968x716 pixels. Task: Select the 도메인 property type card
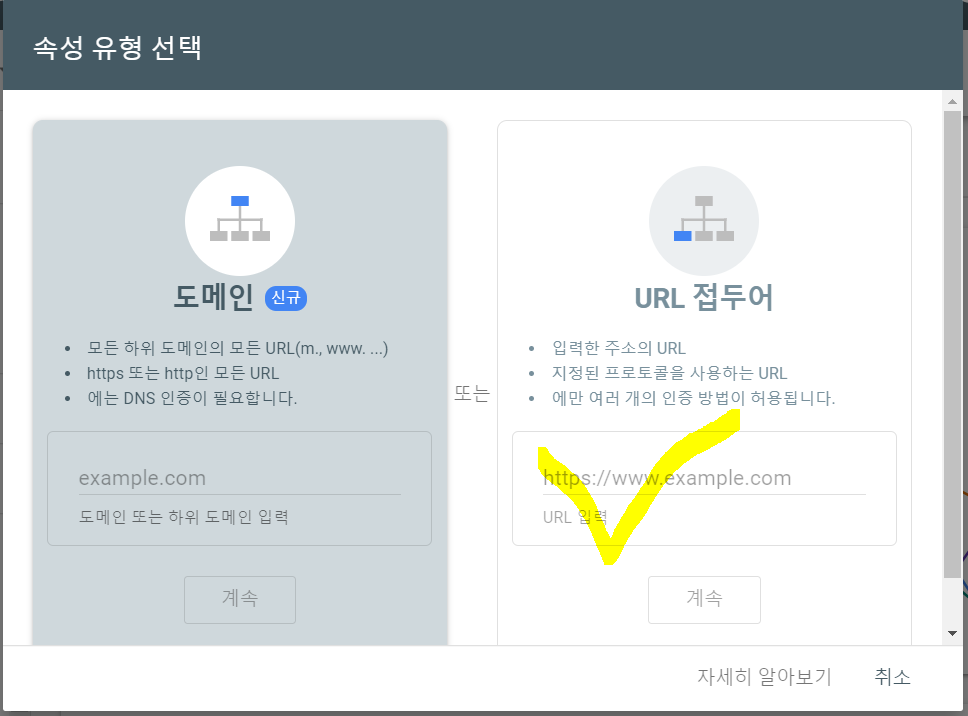tap(240, 383)
